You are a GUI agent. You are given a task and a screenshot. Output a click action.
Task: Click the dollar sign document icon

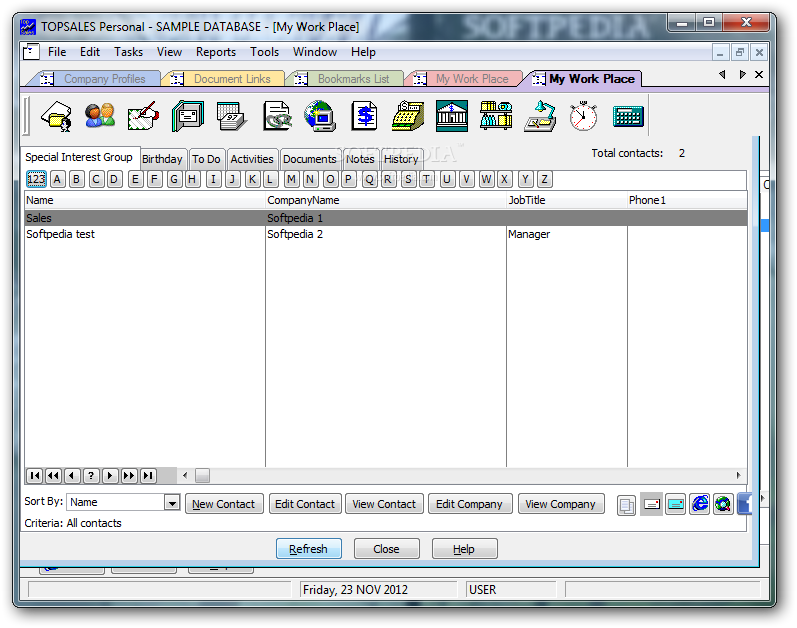click(364, 116)
